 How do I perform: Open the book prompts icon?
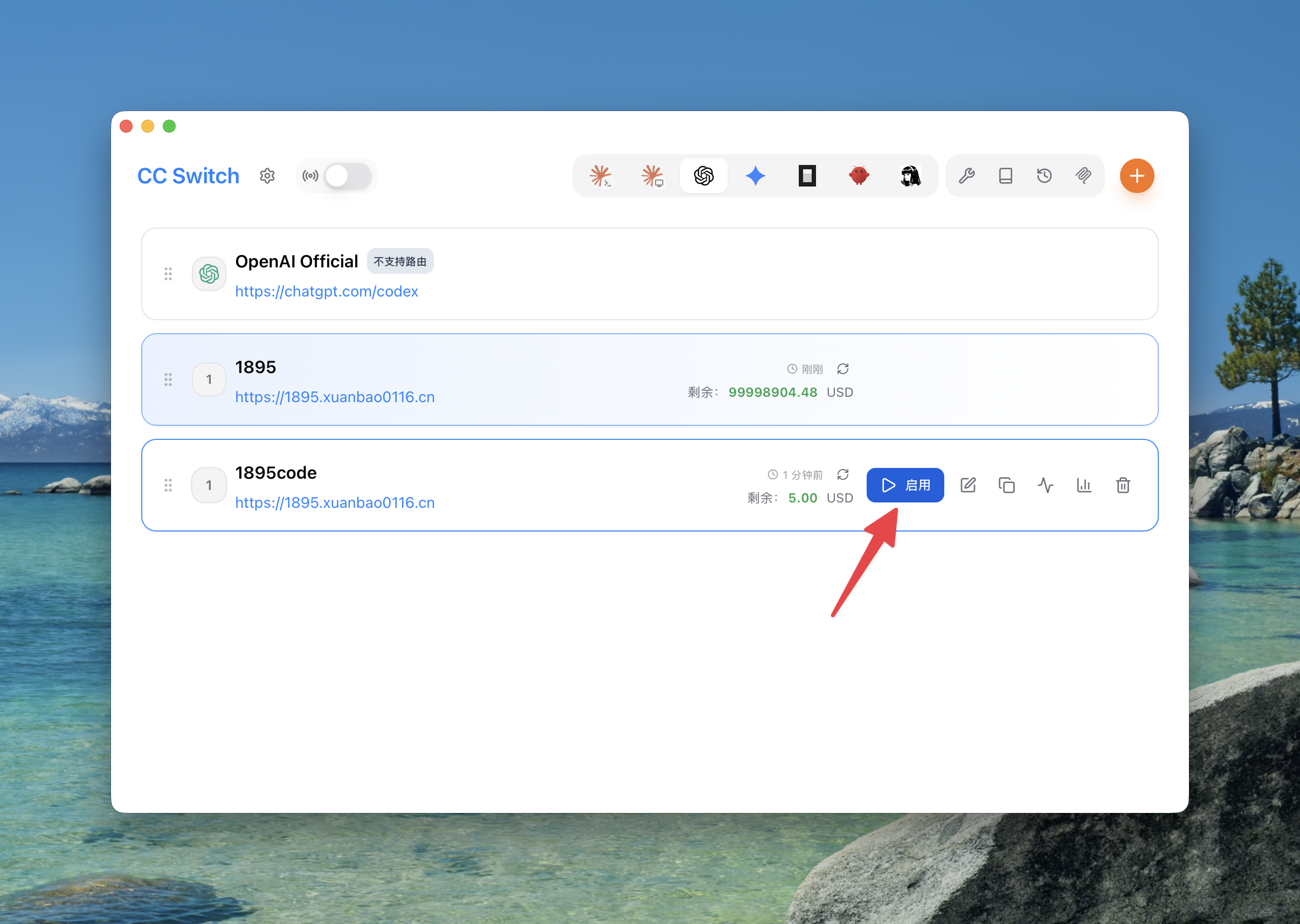[1005, 176]
